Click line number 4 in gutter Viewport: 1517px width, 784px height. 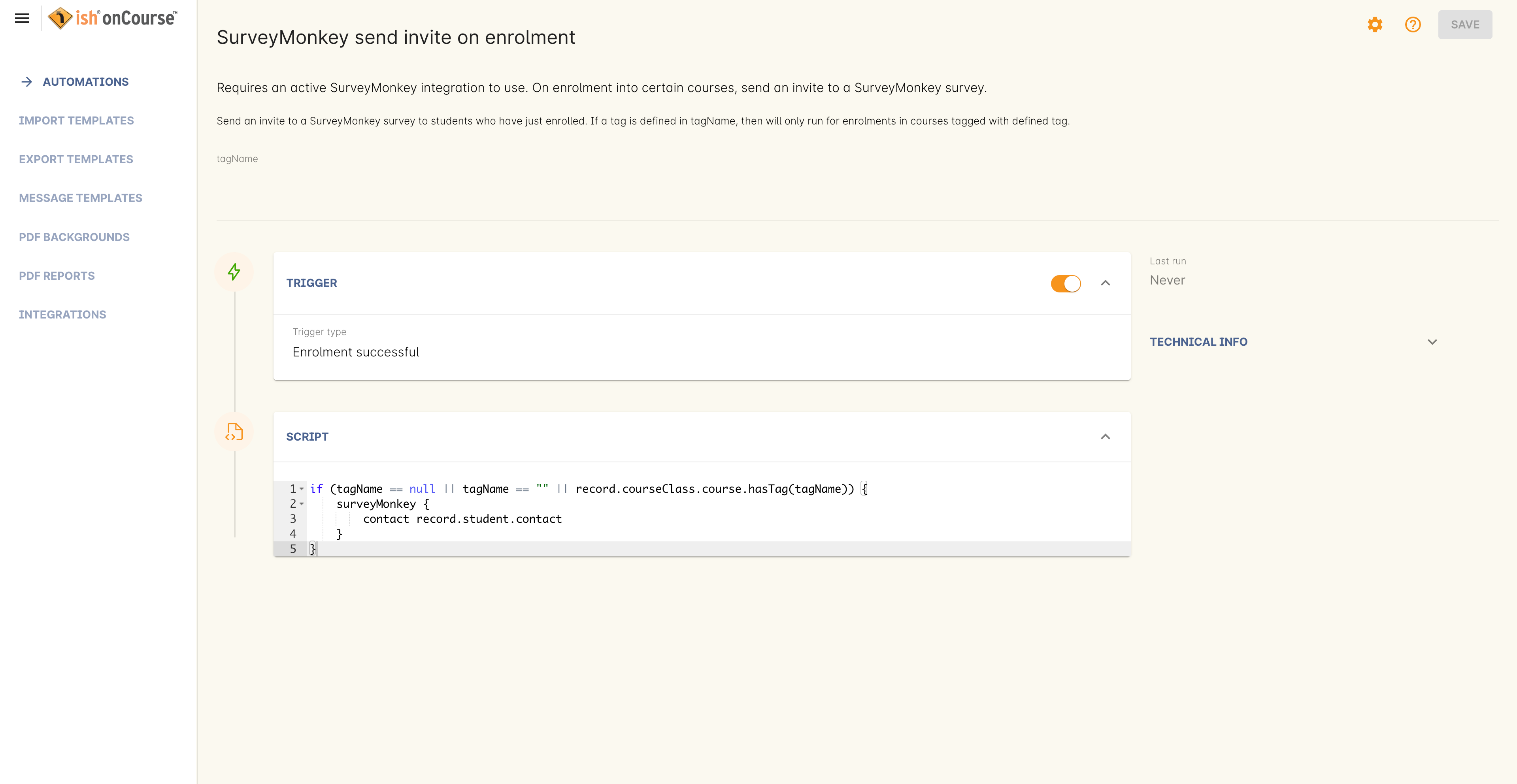[292, 534]
